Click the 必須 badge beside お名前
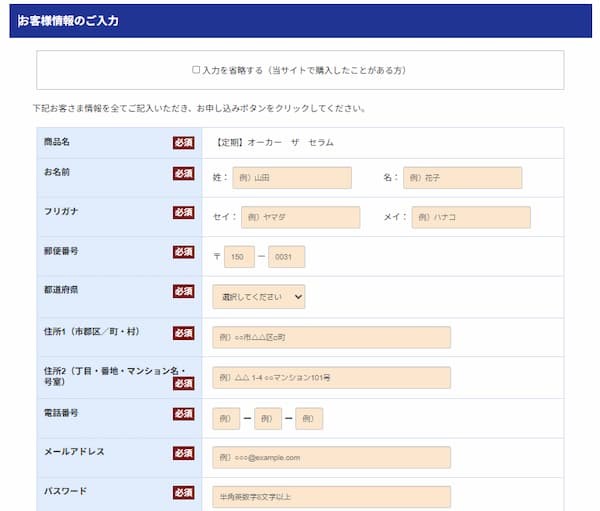 click(x=183, y=173)
